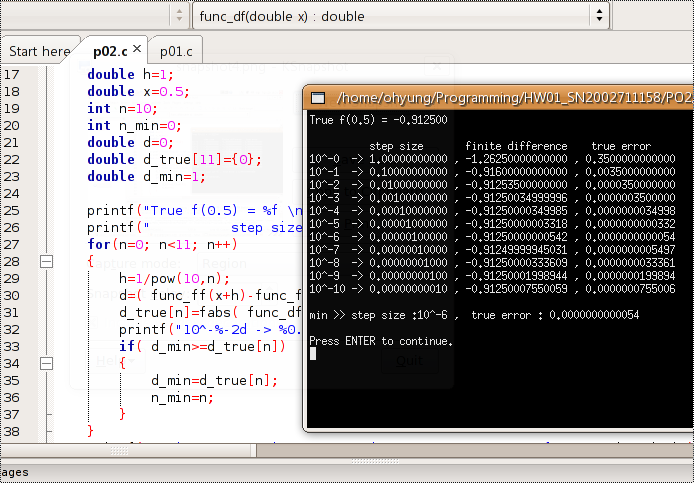Click the 'finite difference' header in terminal
Screen dimensions: 694x483
pyautogui.click(x=516, y=146)
